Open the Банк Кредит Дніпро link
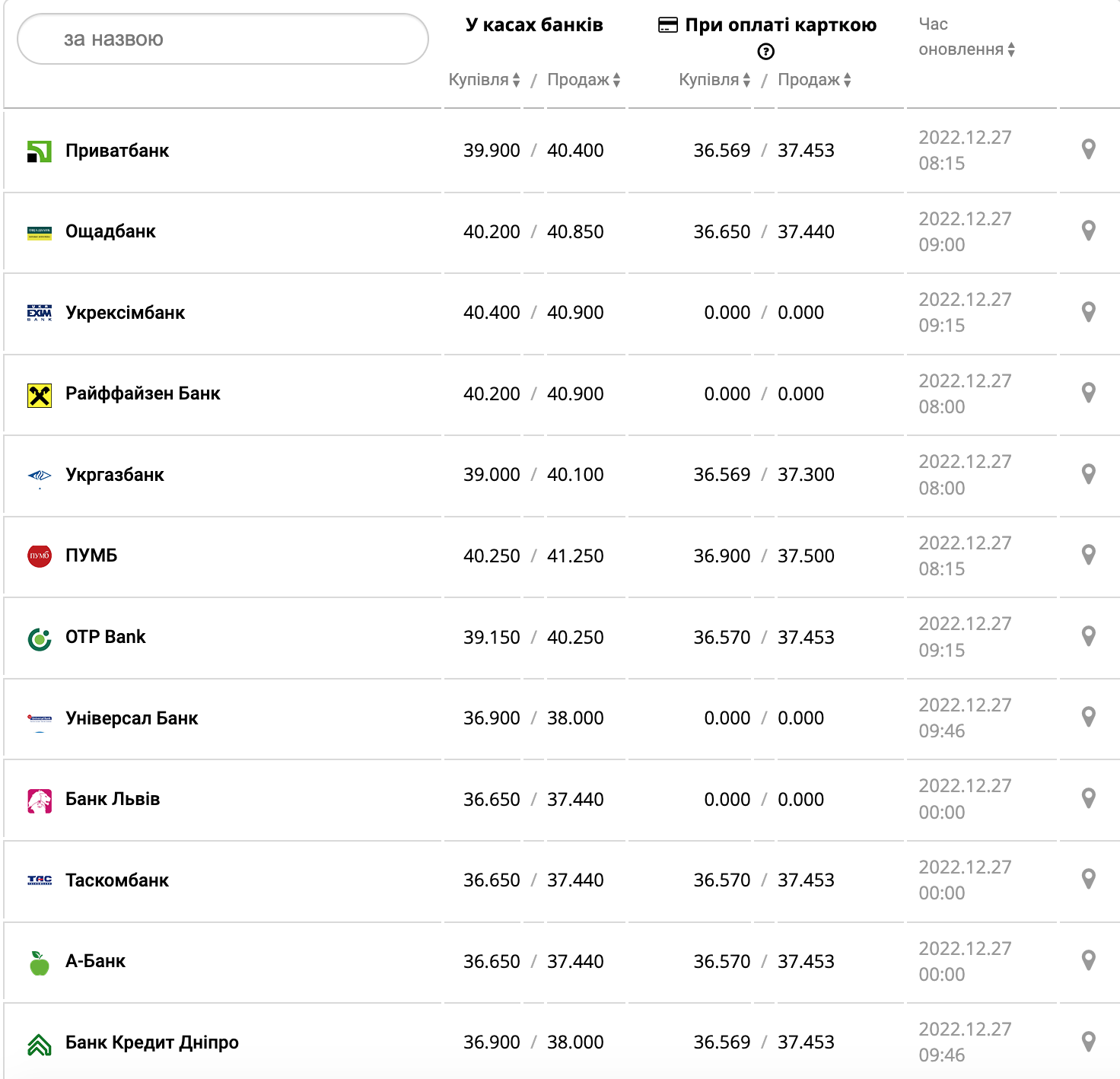 [152, 1042]
